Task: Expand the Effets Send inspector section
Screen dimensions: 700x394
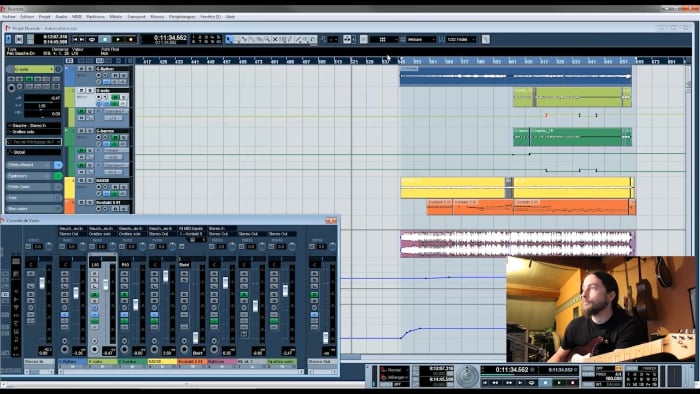Action: (29, 187)
